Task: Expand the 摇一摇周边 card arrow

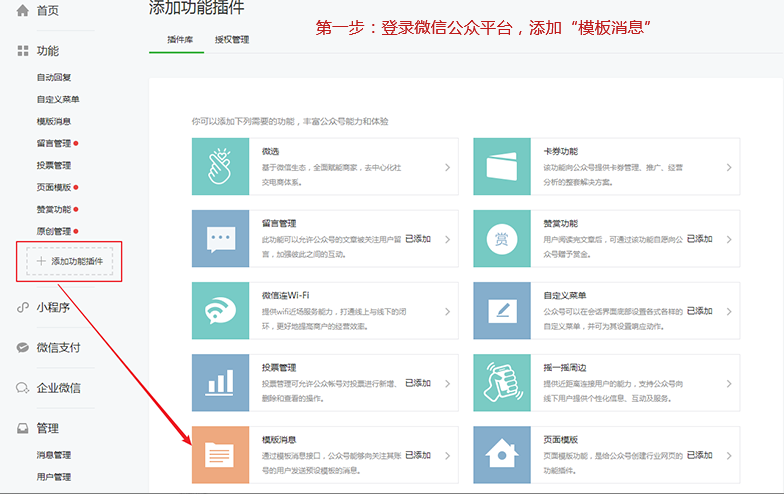Action: click(729, 384)
